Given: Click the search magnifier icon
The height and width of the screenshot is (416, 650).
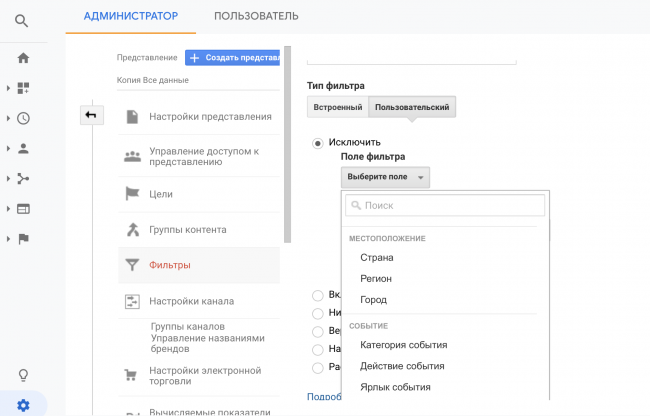Looking at the screenshot, I should (x=22, y=21).
